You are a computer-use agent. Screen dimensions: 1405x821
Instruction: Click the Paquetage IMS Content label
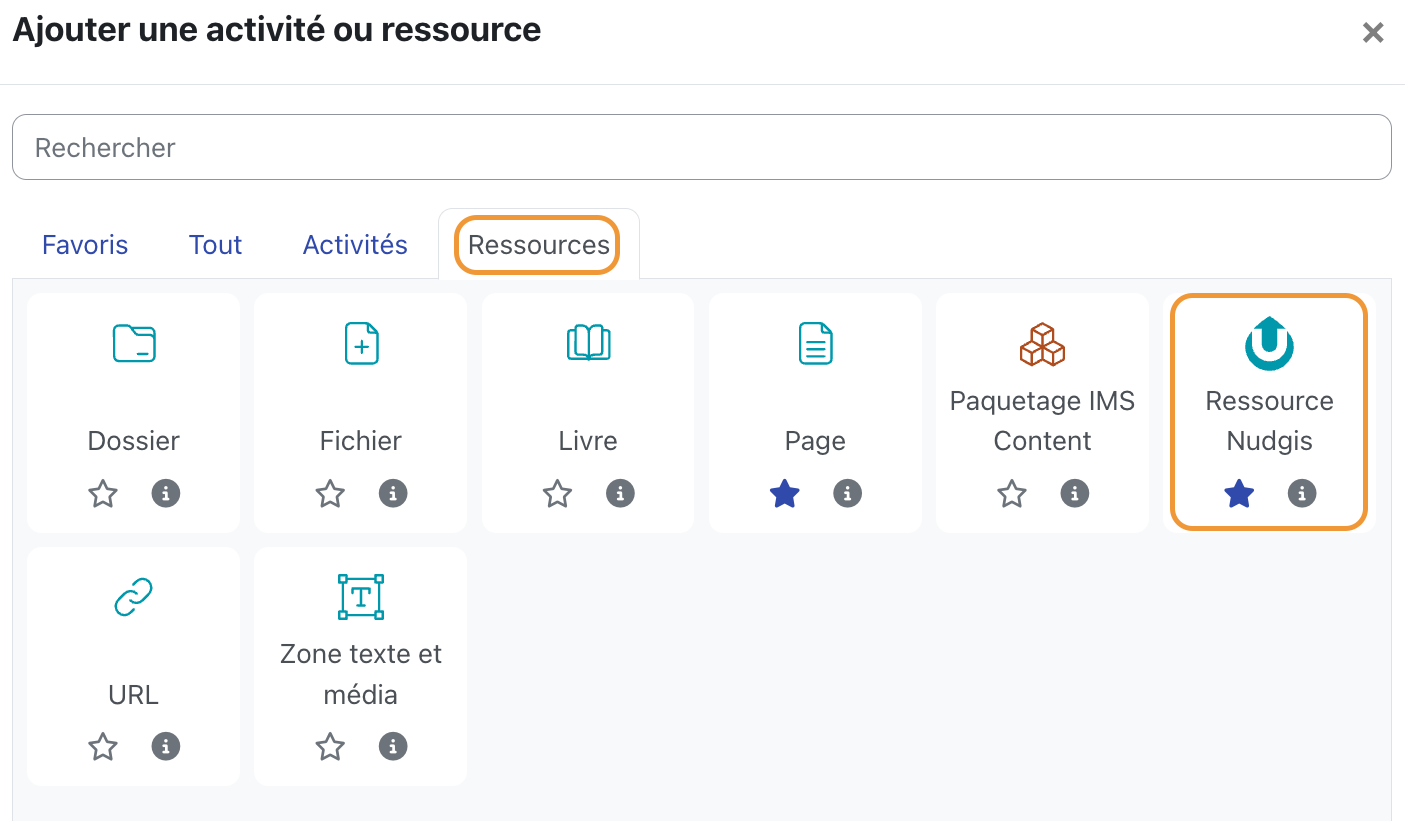tap(1042, 421)
